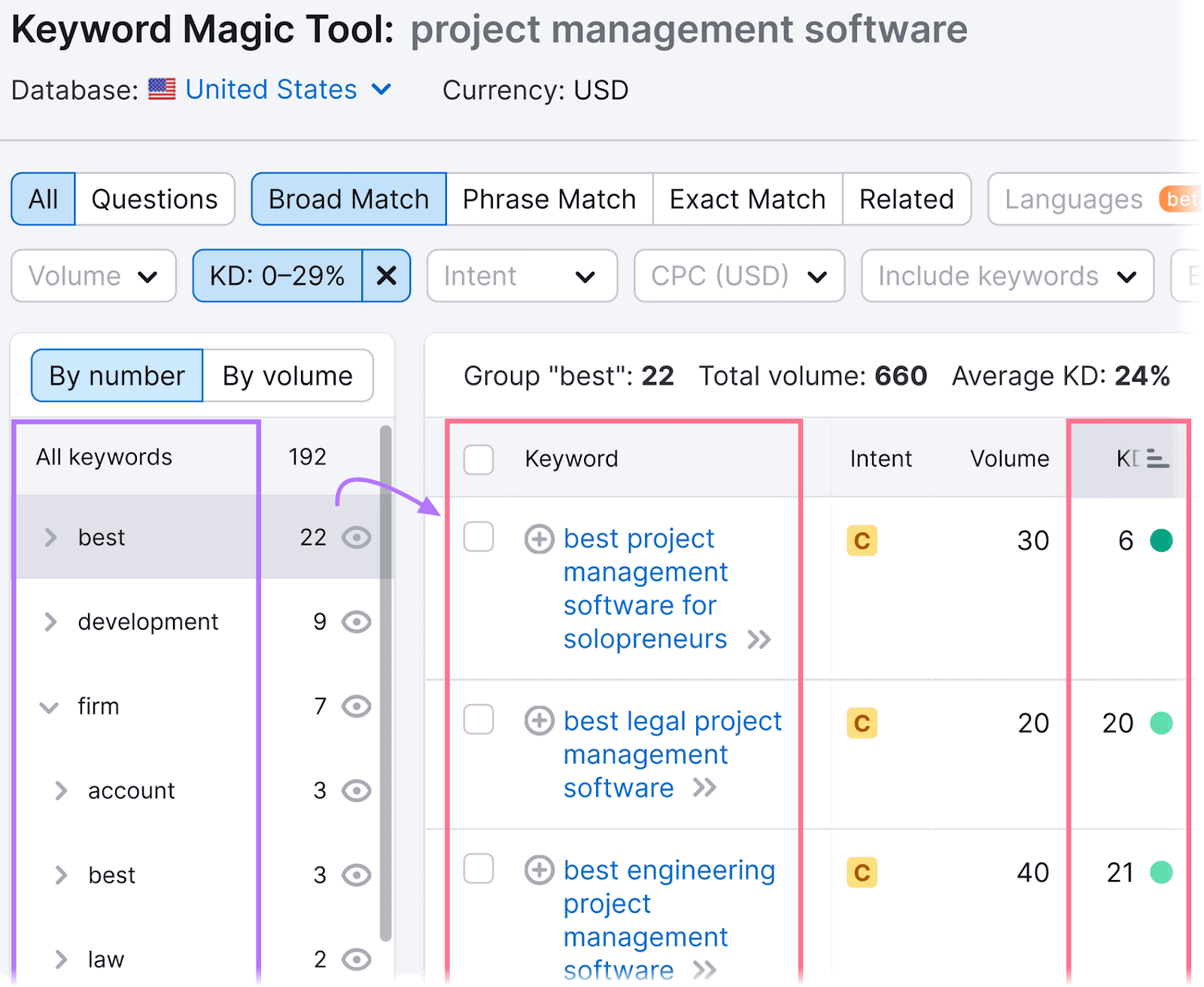This screenshot has width=1204, height=987.
Task: Open the Volume filter dropdown
Action: click(93, 276)
